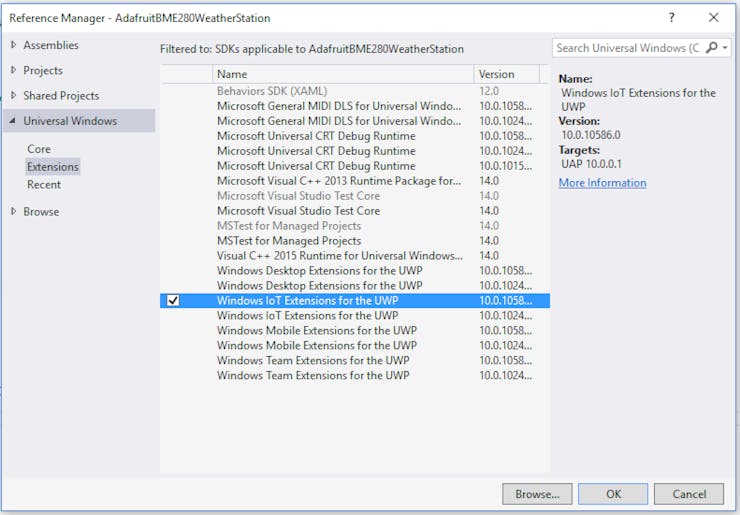Select Microsoft General MIDI DLS version 10.0.1058
Image resolution: width=740 pixels, height=515 pixels.
point(355,106)
